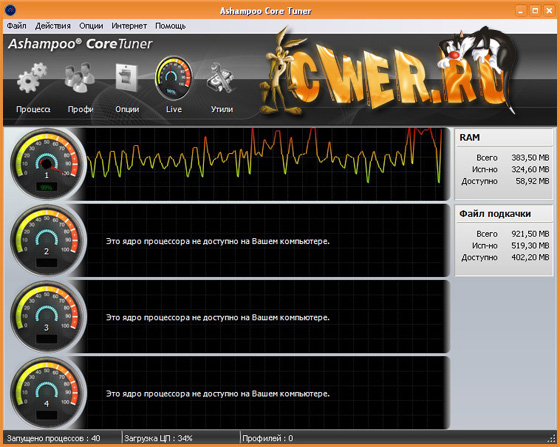Select the Live speedometer icon

click(x=174, y=78)
